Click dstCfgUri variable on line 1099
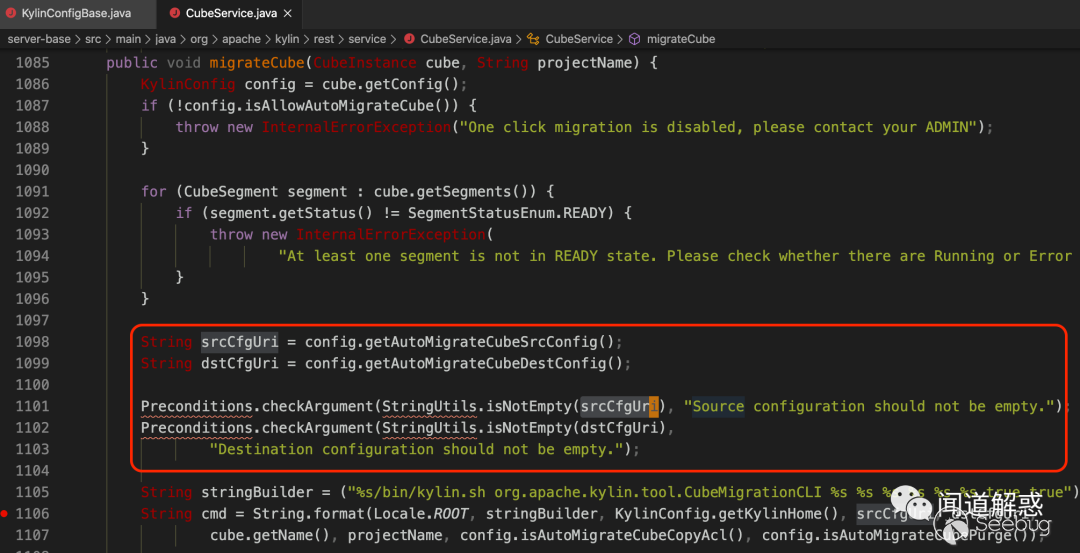 pos(240,364)
